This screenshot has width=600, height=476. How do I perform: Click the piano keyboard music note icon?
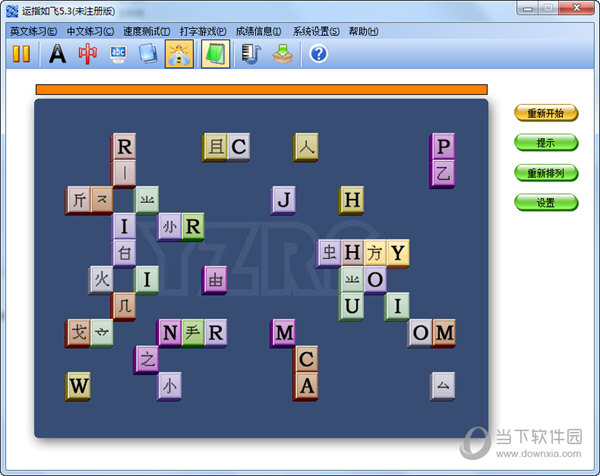[251, 54]
